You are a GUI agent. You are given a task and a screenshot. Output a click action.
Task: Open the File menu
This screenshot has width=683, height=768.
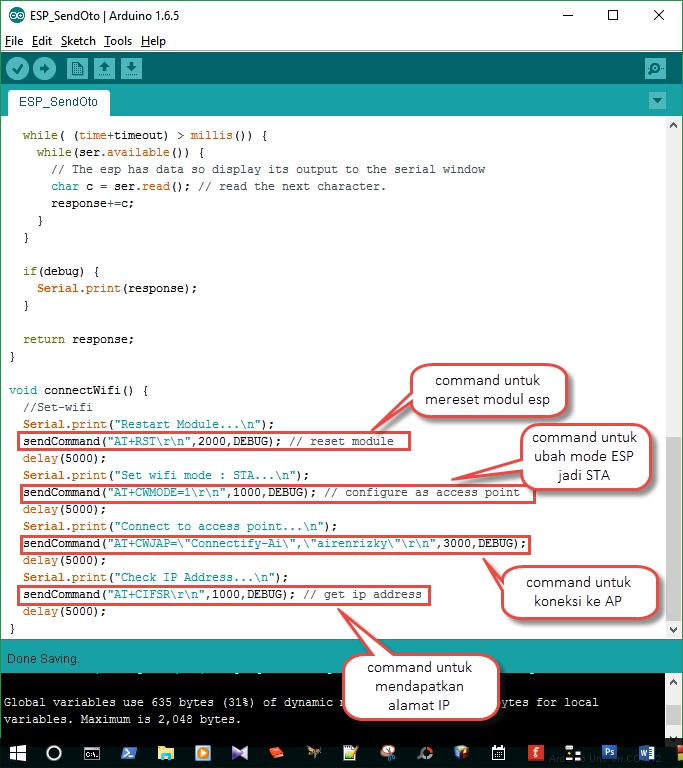click(13, 41)
